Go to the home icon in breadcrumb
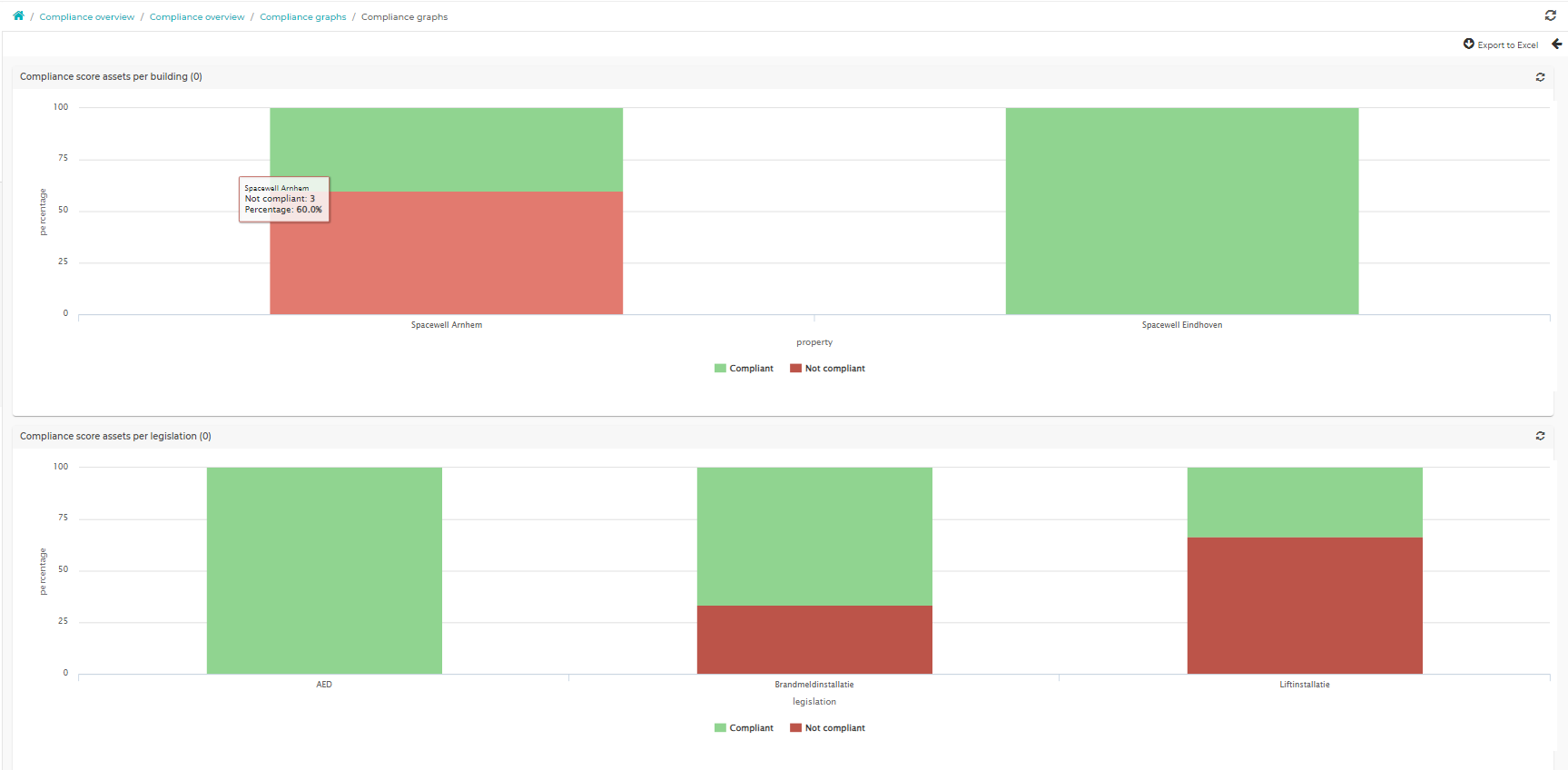The height and width of the screenshot is (770, 1568). tap(18, 15)
